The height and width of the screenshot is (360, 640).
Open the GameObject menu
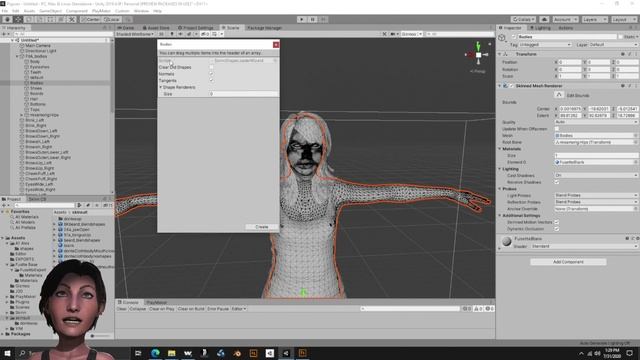tap(51, 11)
